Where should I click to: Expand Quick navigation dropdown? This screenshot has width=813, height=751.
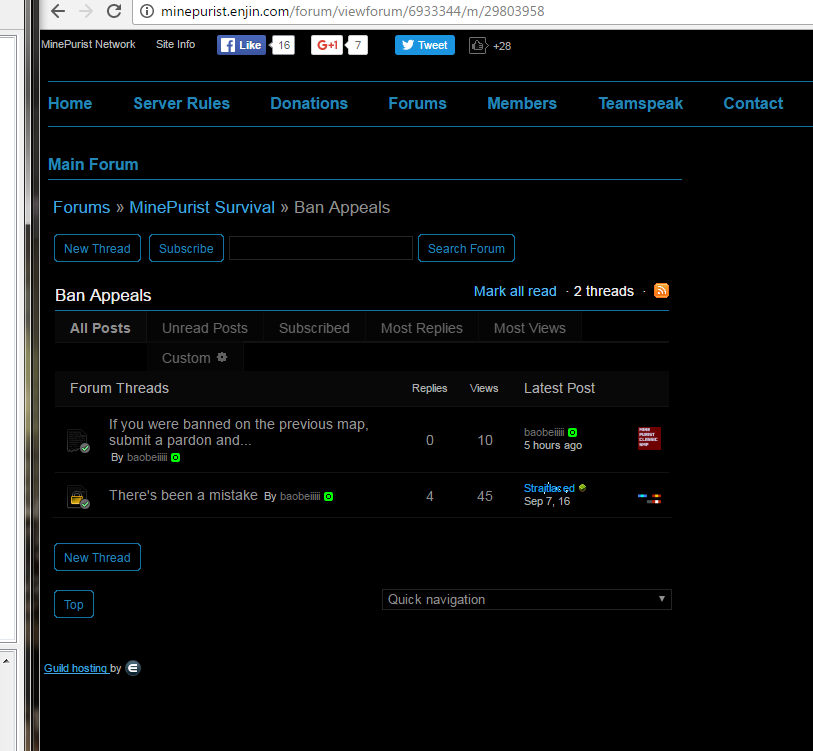click(x=527, y=600)
